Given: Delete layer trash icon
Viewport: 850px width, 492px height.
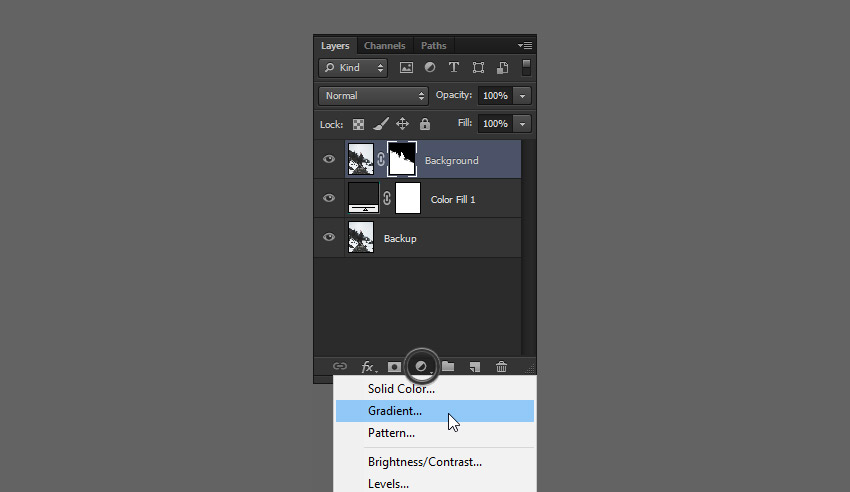Looking at the screenshot, I should click(x=501, y=367).
